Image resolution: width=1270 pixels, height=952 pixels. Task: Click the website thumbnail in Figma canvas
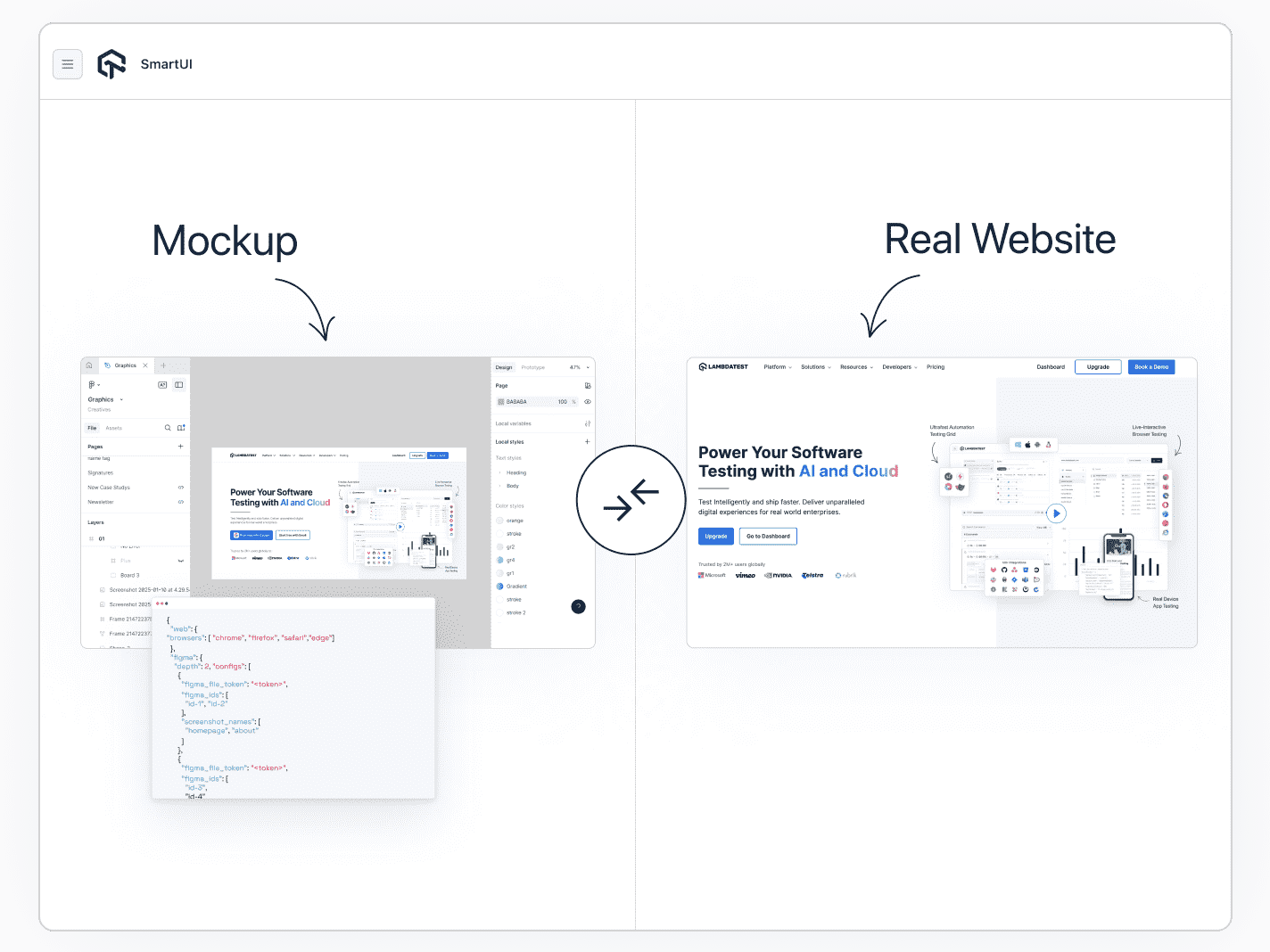[x=339, y=513]
